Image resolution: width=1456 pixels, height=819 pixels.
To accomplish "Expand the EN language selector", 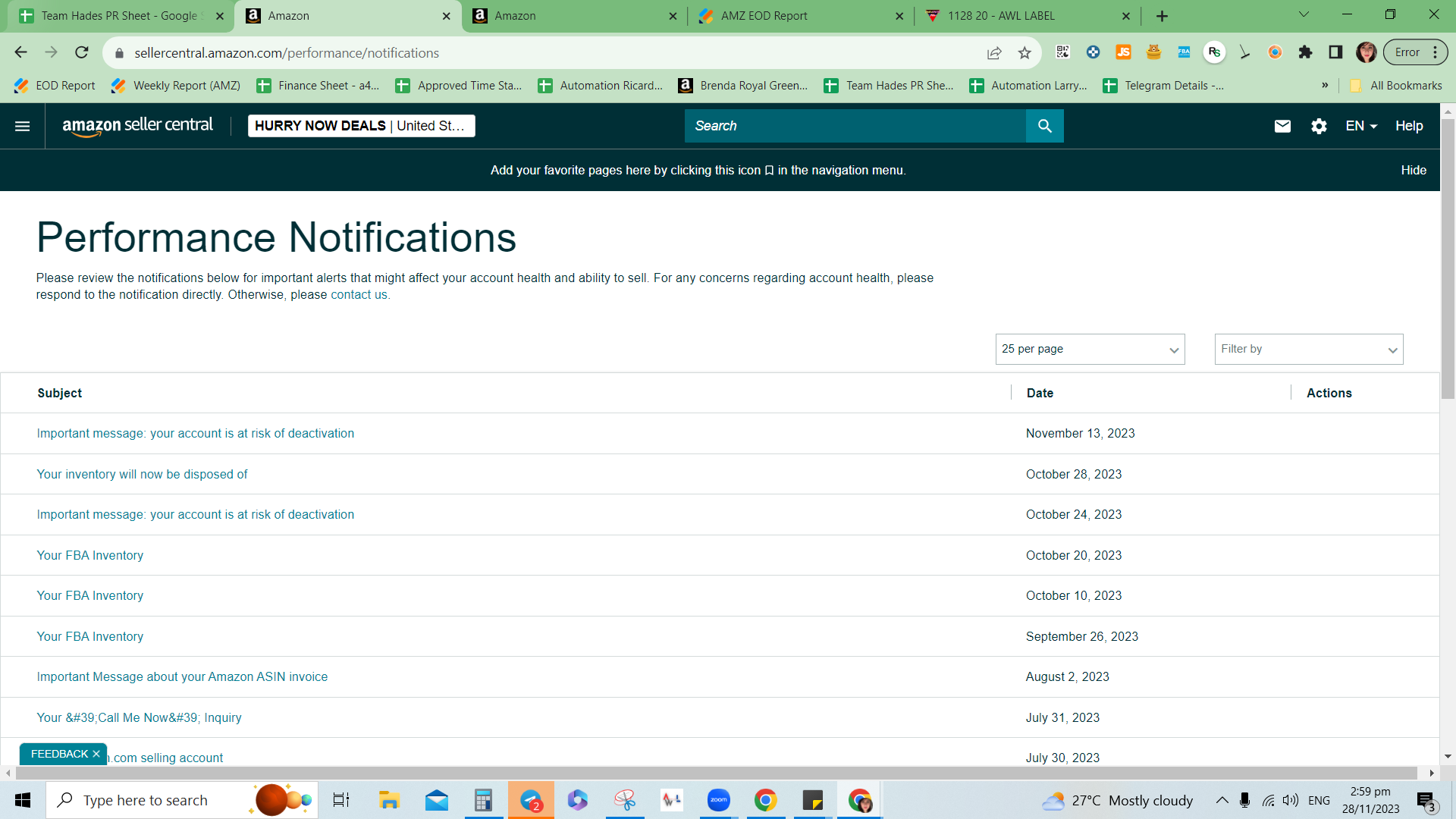I will coord(1361,126).
